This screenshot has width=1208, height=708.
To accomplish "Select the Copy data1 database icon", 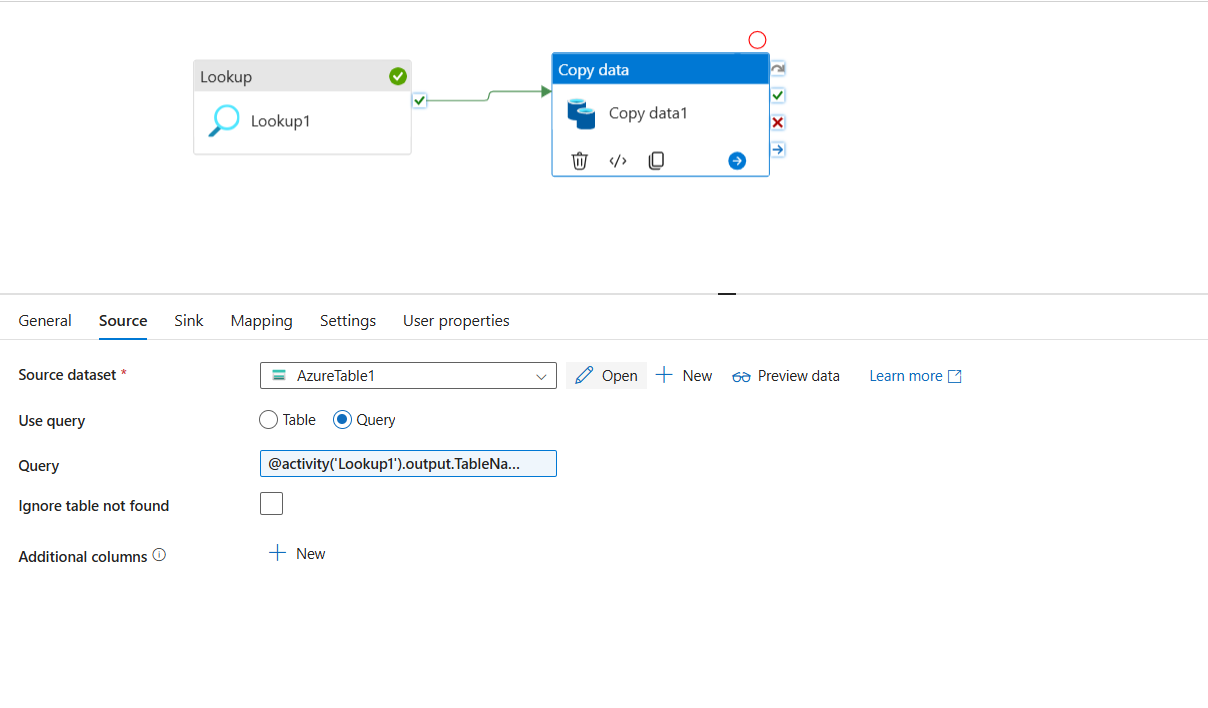I will [x=581, y=113].
